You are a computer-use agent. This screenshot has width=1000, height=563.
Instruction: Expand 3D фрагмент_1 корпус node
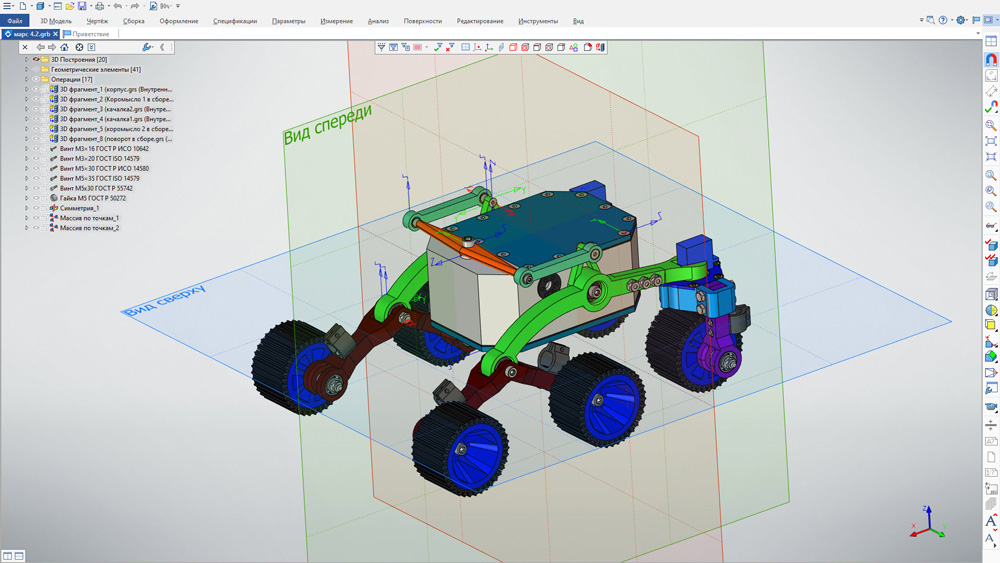[x=26, y=89]
